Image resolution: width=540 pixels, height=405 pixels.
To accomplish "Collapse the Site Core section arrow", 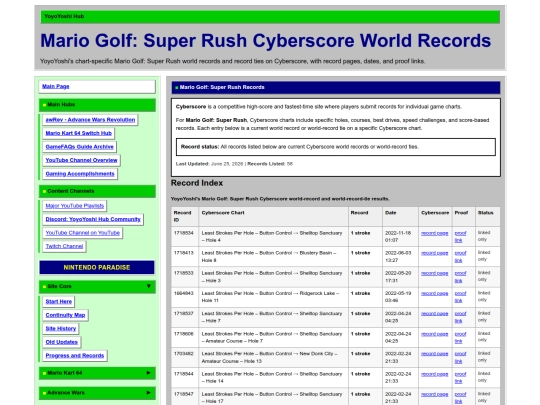I will [x=149, y=286].
